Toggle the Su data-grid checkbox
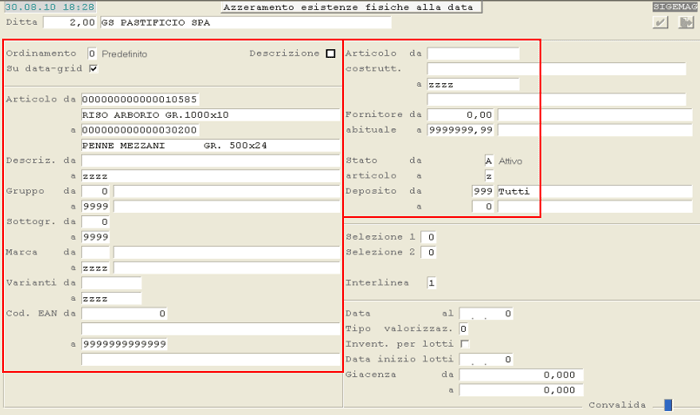700x415 pixels. coord(93,68)
